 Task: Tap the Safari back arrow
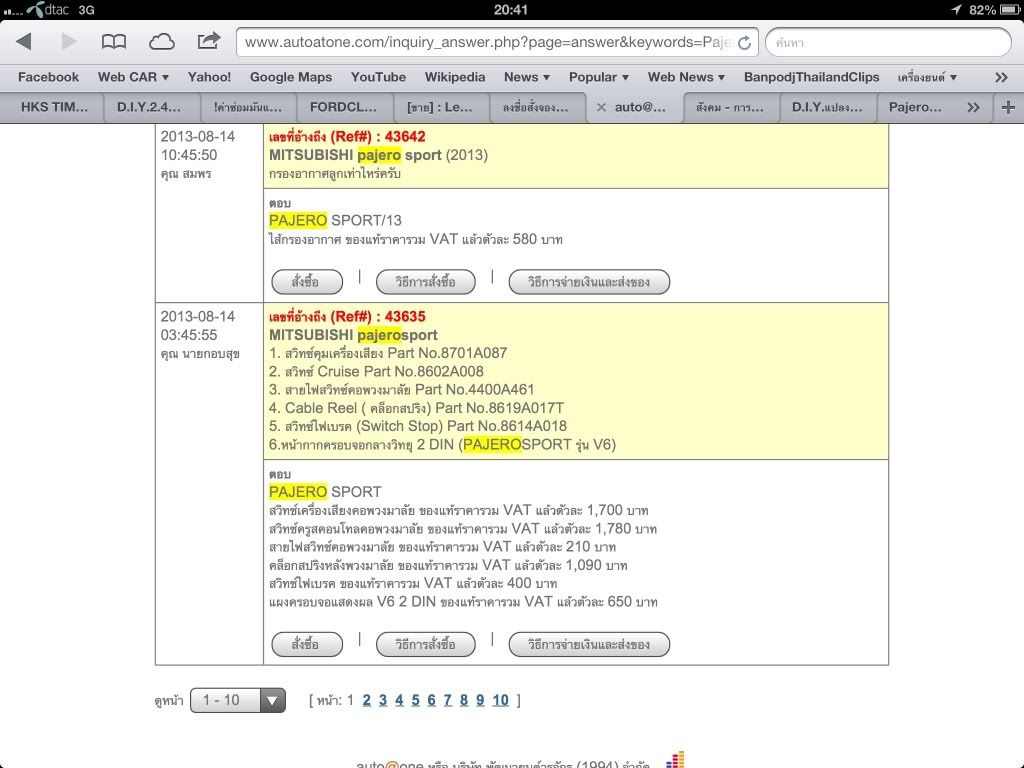24,42
